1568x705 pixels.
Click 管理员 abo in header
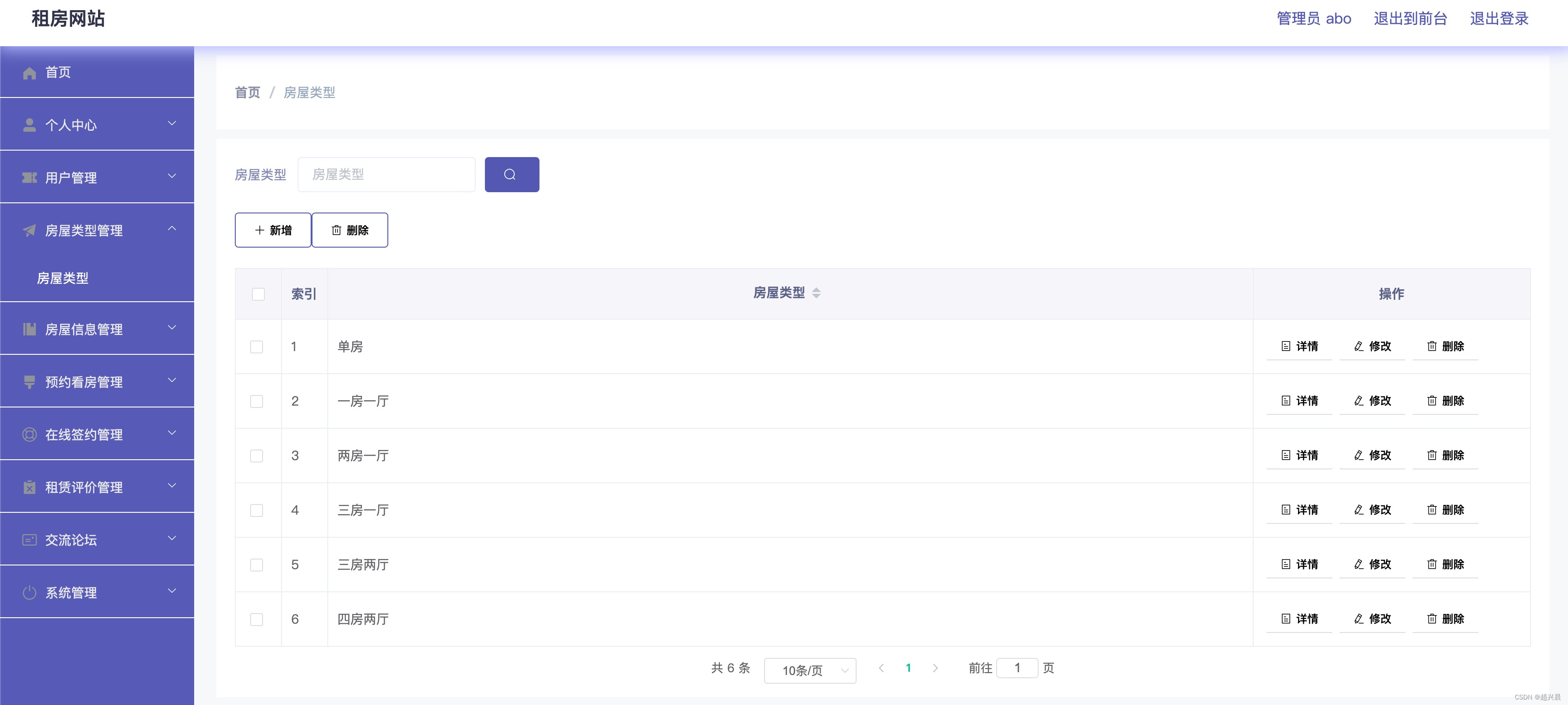(x=1314, y=18)
